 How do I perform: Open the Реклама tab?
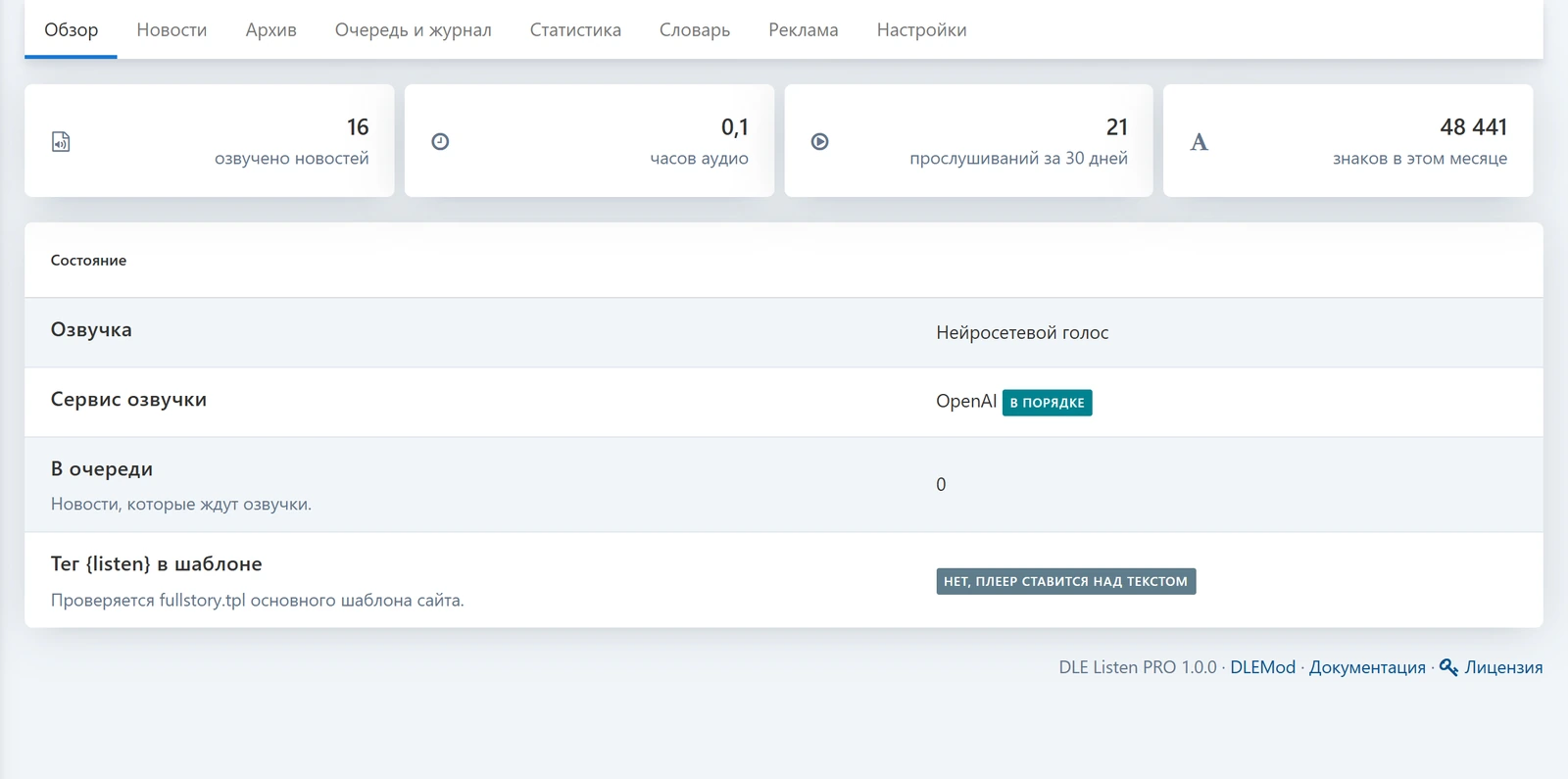click(804, 30)
